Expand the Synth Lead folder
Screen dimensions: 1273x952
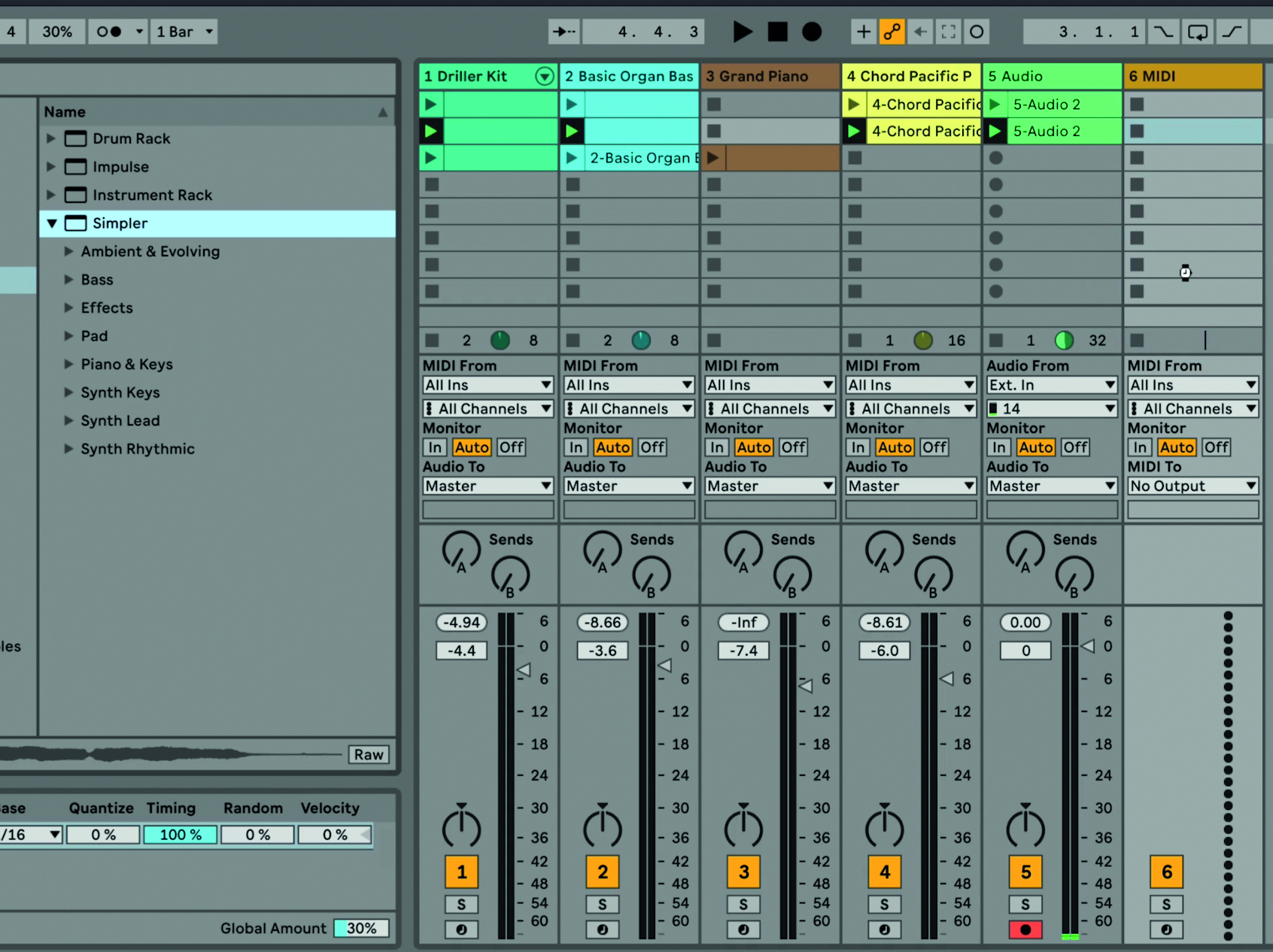click(x=68, y=420)
